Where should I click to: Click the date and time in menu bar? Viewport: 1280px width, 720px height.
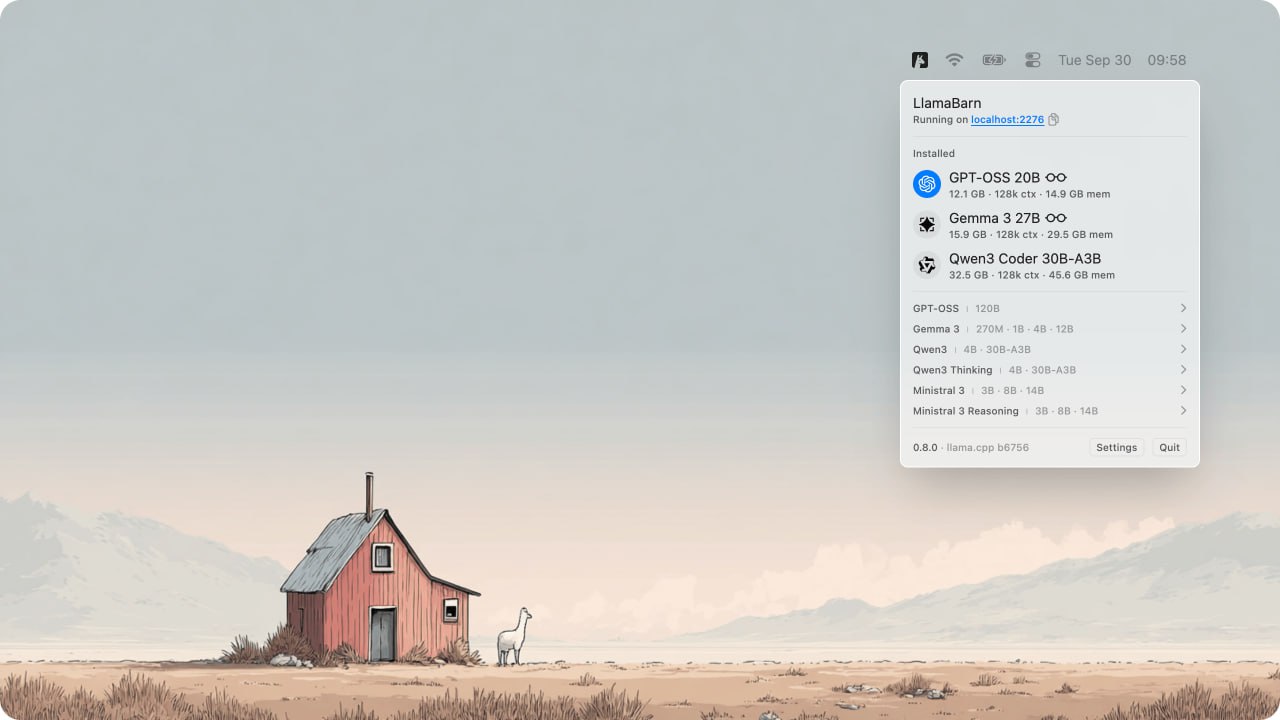pyautogui.click(x=1122, y=60)
